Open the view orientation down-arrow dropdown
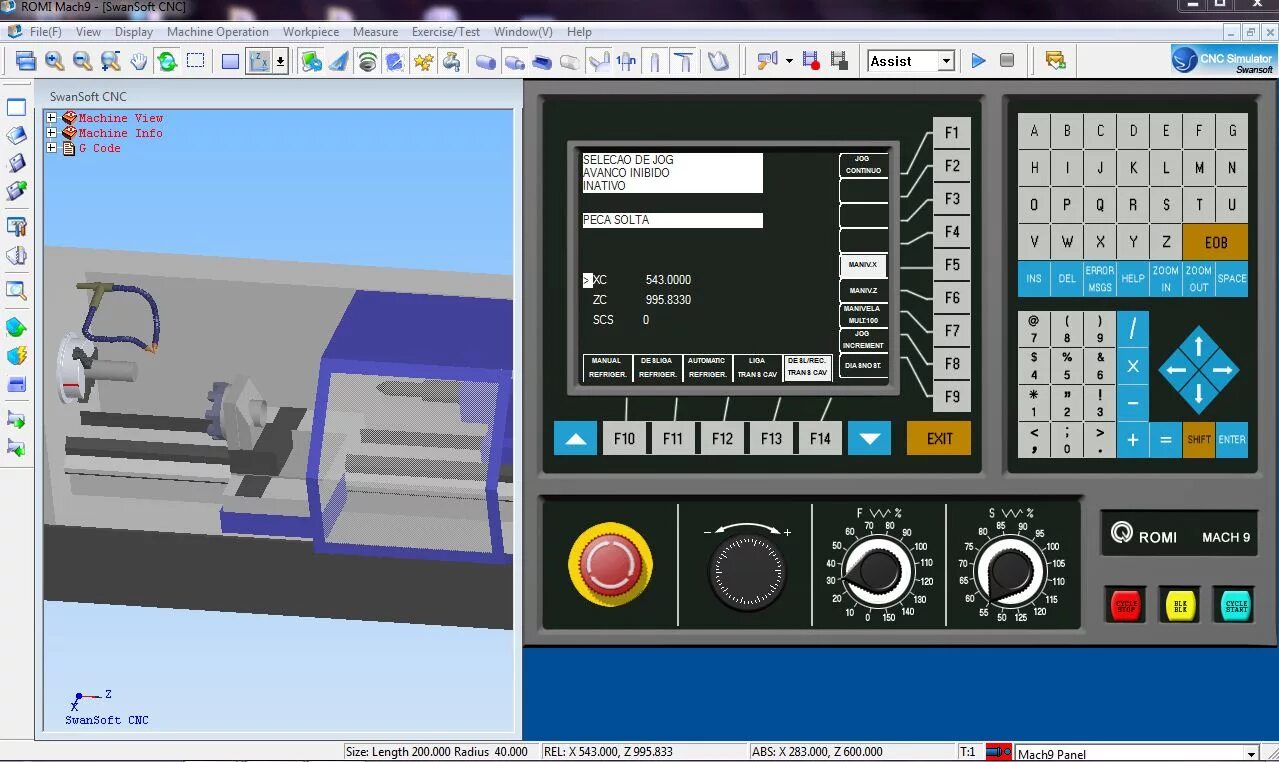The height and width of the screenshot is (762, 1279). [x=280, y=61]
